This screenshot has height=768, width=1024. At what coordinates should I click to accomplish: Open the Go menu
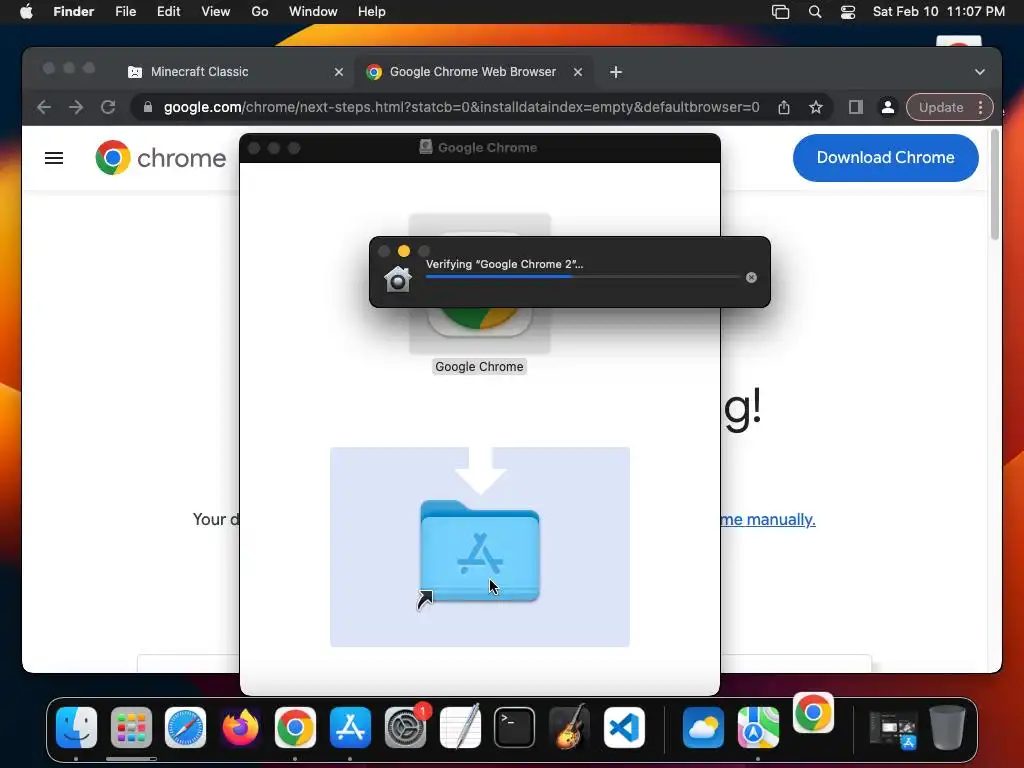point(260,12)
